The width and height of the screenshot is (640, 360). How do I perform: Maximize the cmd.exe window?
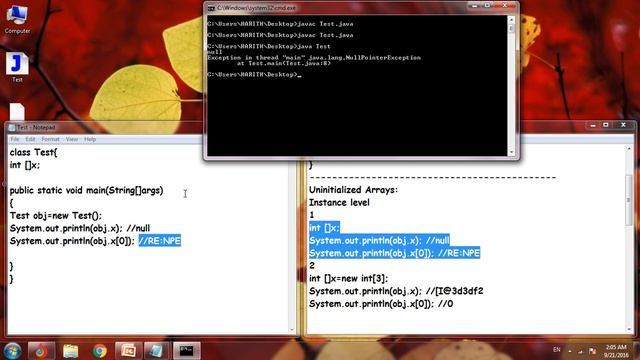(487, 6)
